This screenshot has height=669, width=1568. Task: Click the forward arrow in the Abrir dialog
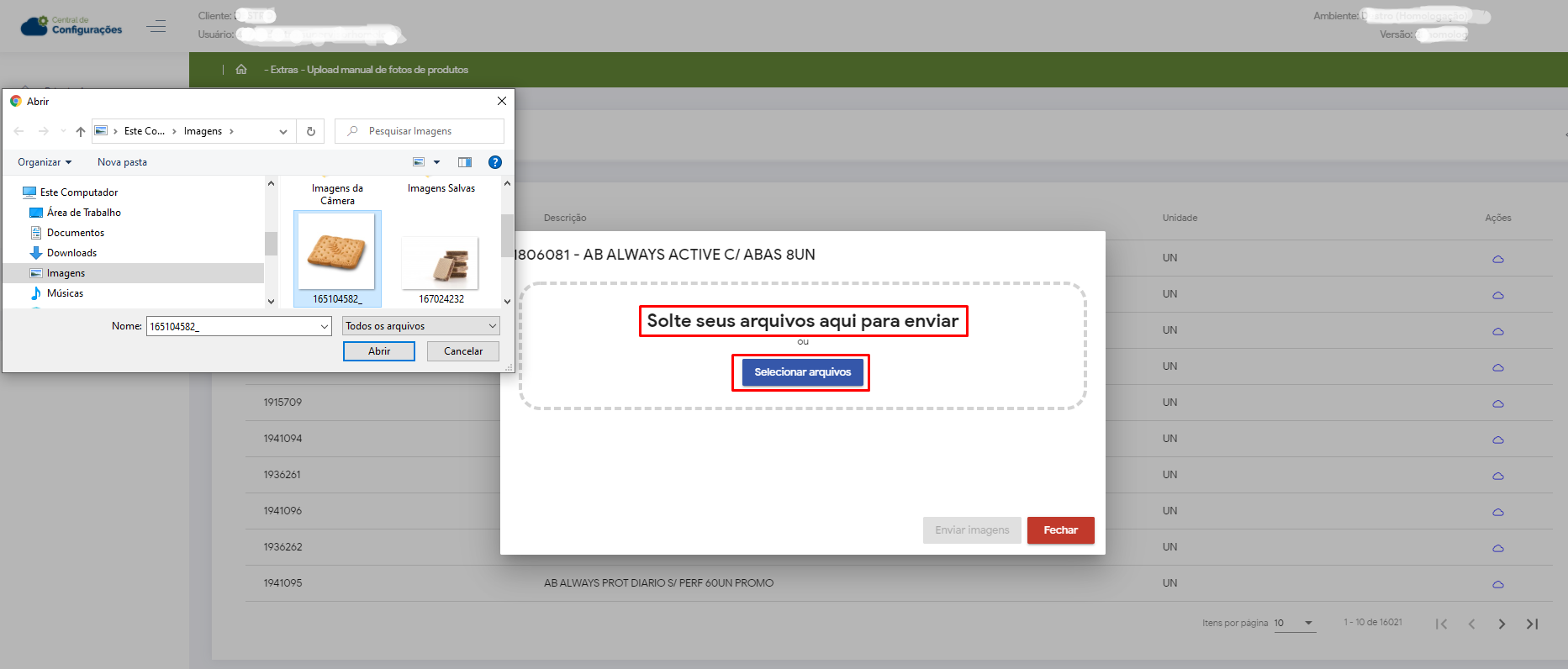pyautogui.click(x=44, y=131)
